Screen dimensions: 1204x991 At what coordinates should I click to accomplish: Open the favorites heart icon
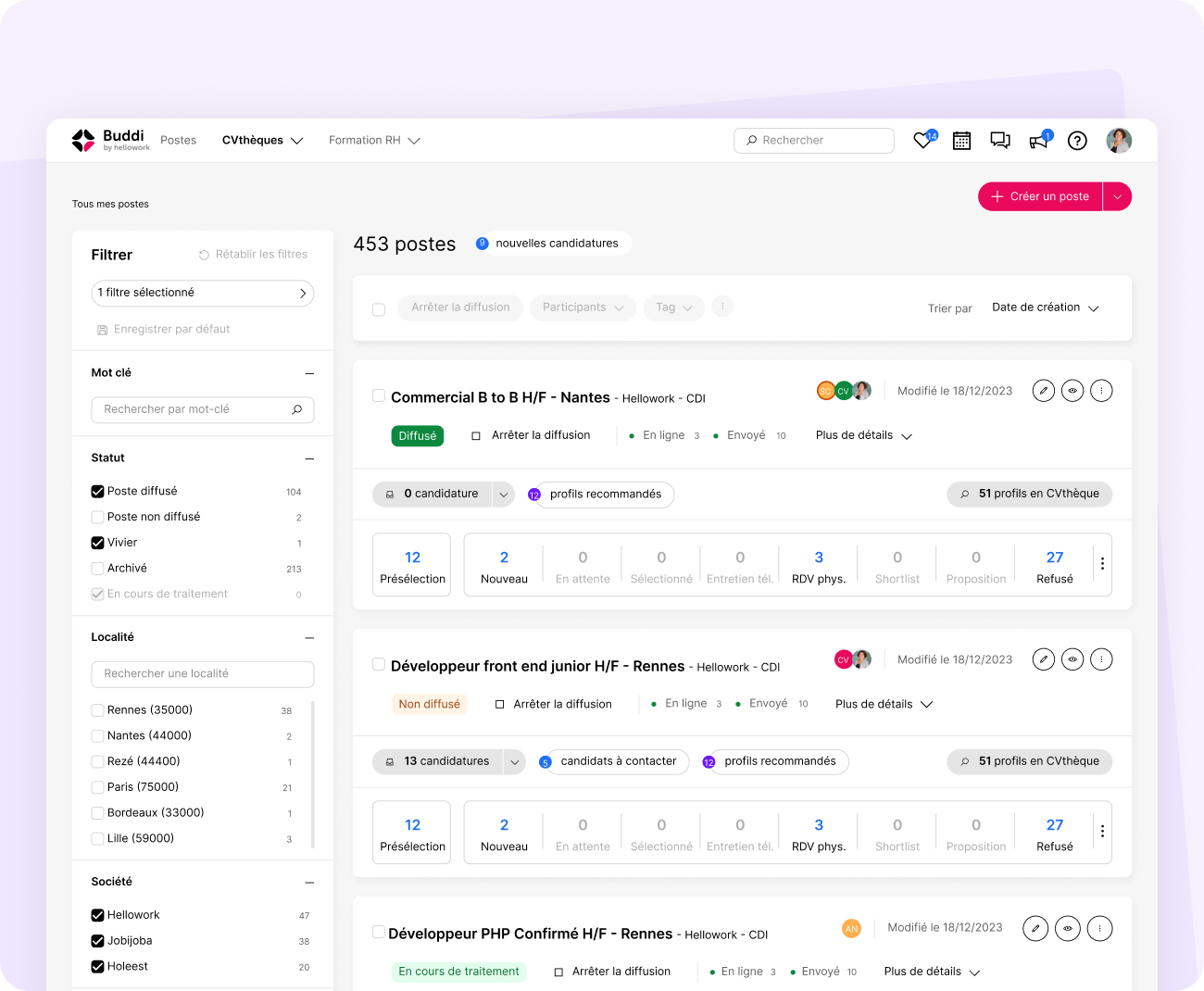[x=923, y=141]
